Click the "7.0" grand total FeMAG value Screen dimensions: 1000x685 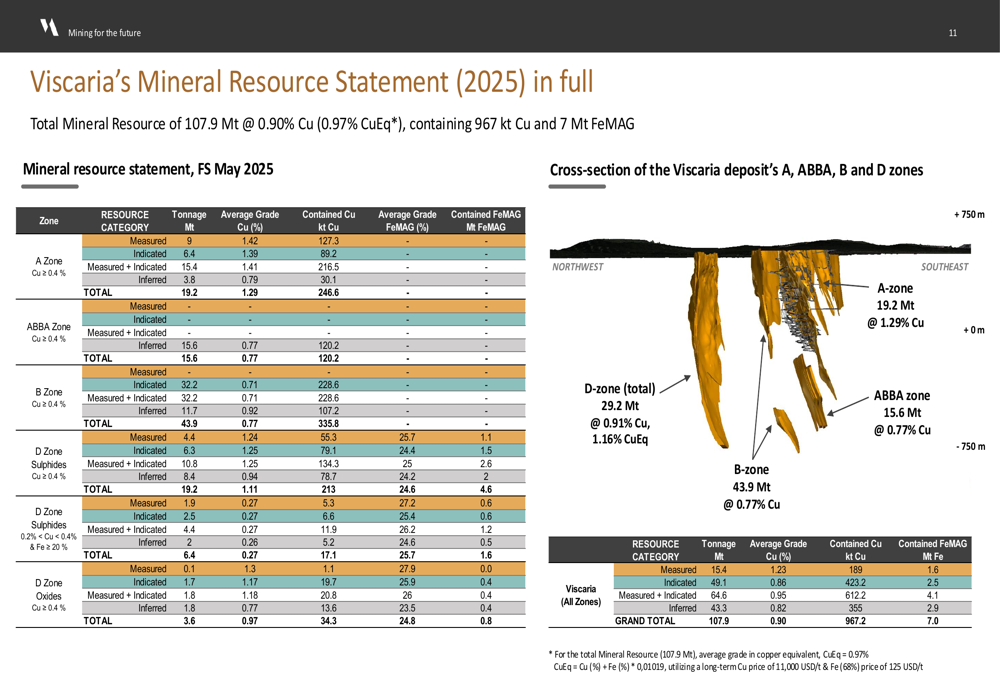click(932, 621)
